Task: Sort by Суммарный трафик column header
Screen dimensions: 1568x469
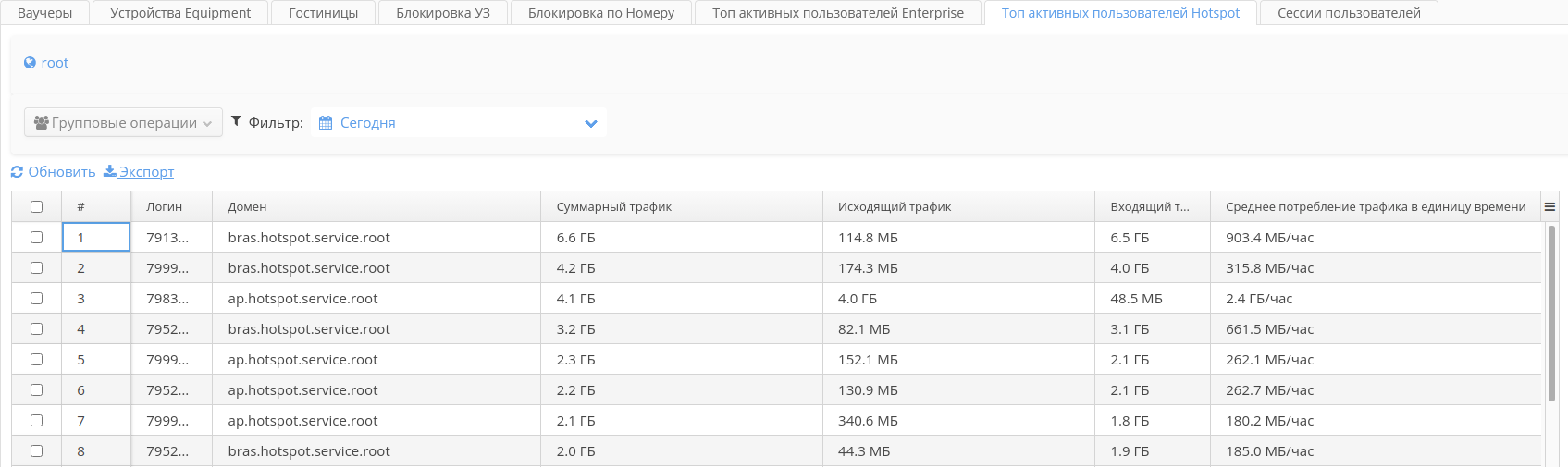Action: coord(614,207)
